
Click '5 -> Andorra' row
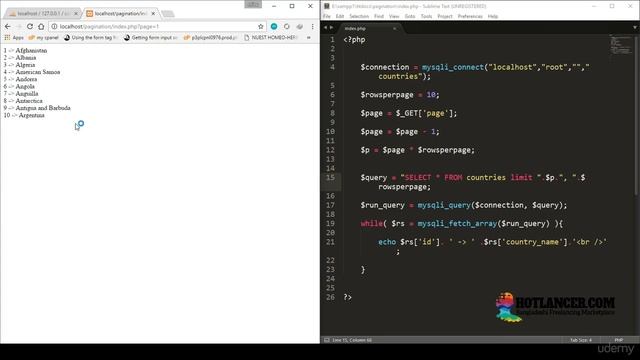pos(20,79)
